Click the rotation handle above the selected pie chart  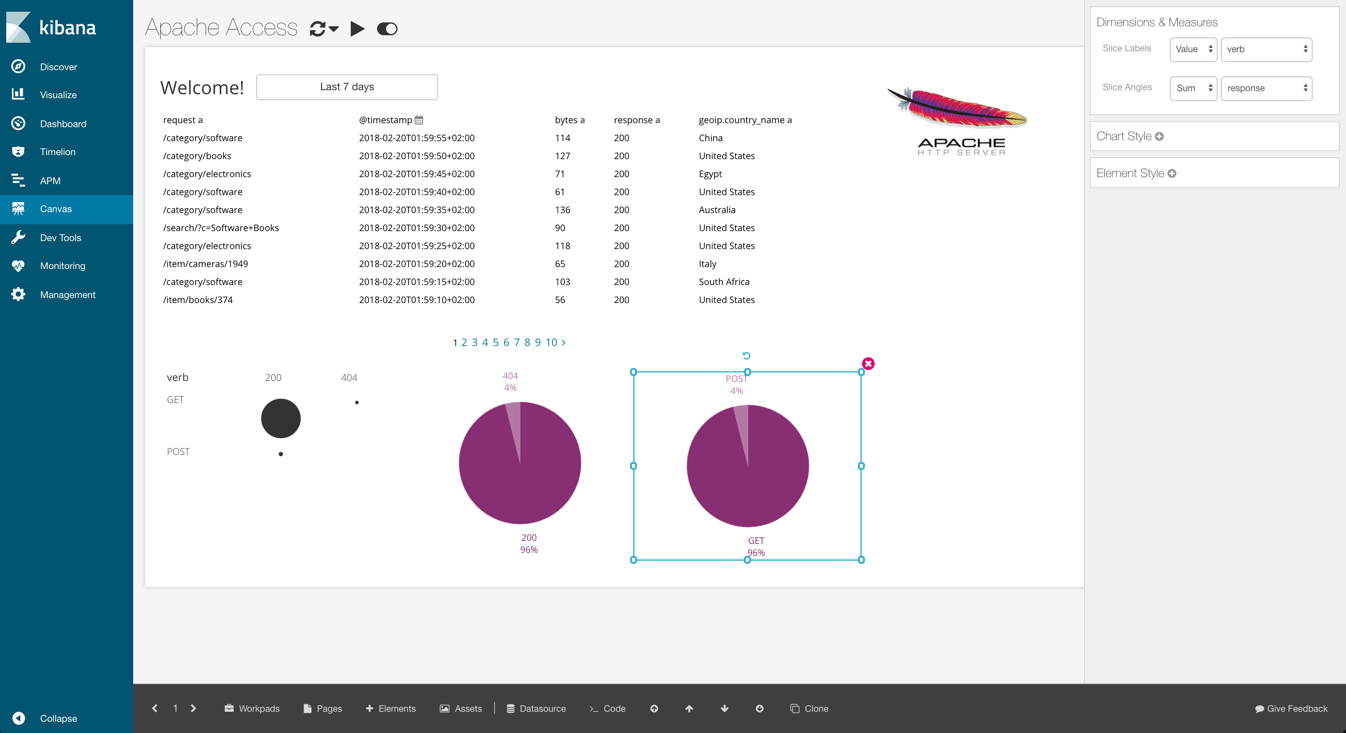pos(745,355)
